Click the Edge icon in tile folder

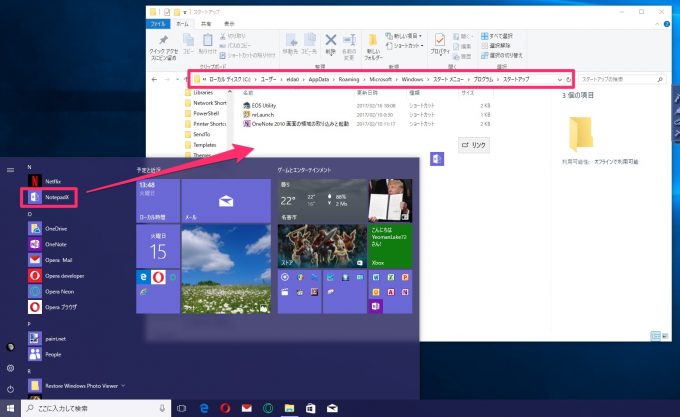point(144,277)
